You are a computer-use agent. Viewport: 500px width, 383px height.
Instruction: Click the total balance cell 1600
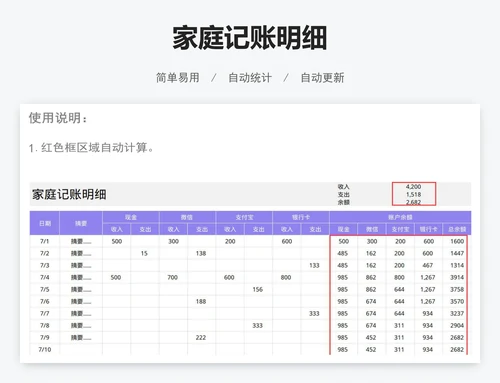pos(457,241)
